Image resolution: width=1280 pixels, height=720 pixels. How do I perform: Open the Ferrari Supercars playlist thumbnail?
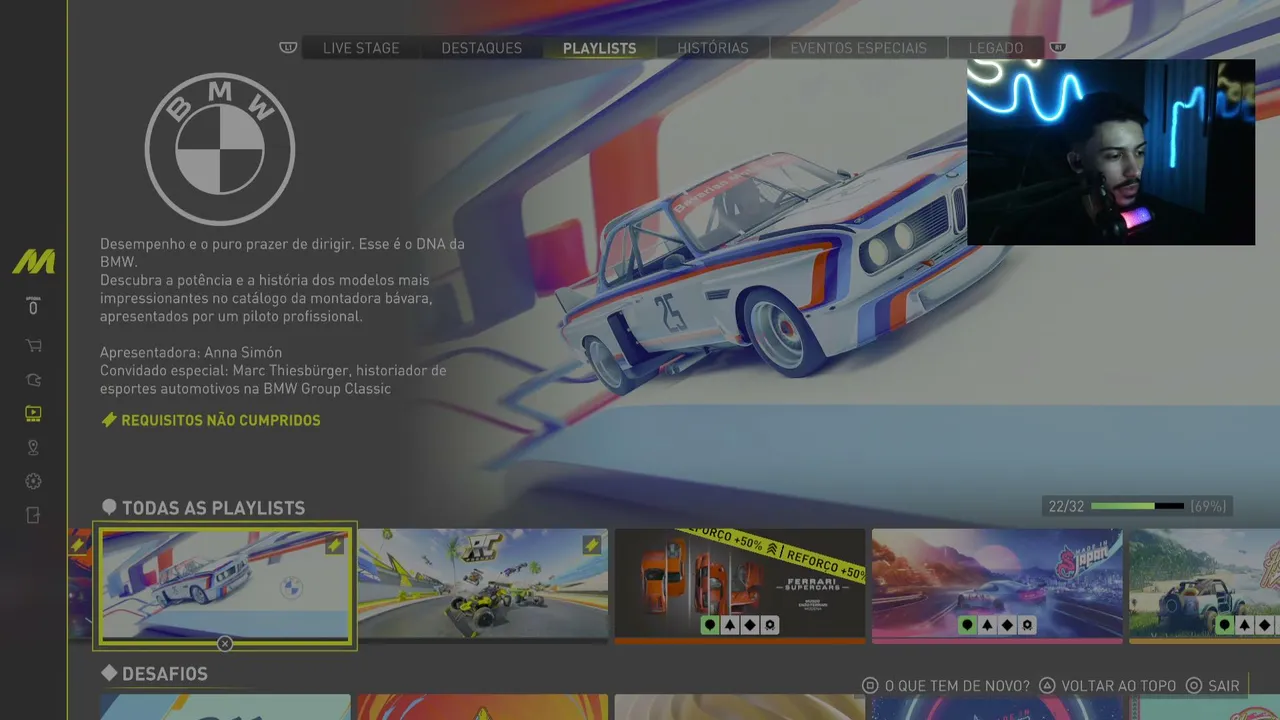pos(740,585)
